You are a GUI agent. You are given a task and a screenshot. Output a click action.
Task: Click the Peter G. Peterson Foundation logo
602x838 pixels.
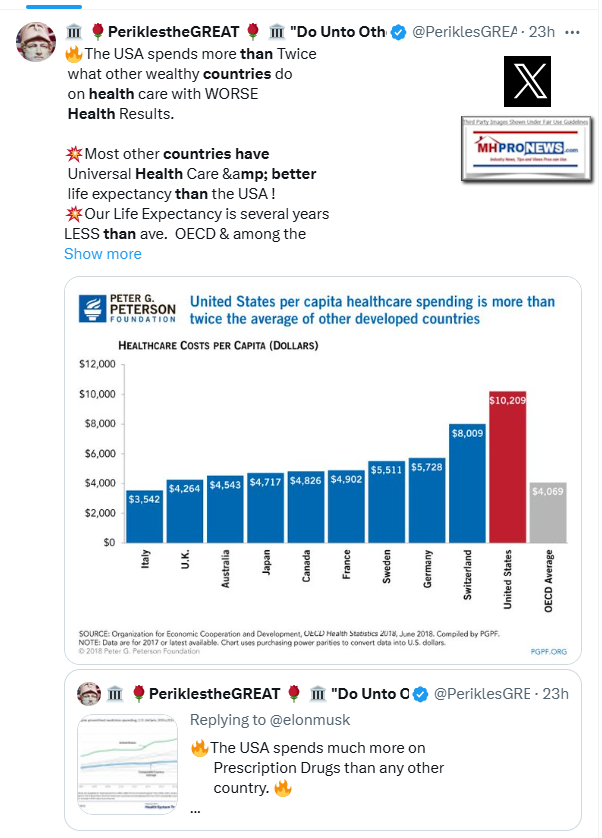click(x=127, y=308)
